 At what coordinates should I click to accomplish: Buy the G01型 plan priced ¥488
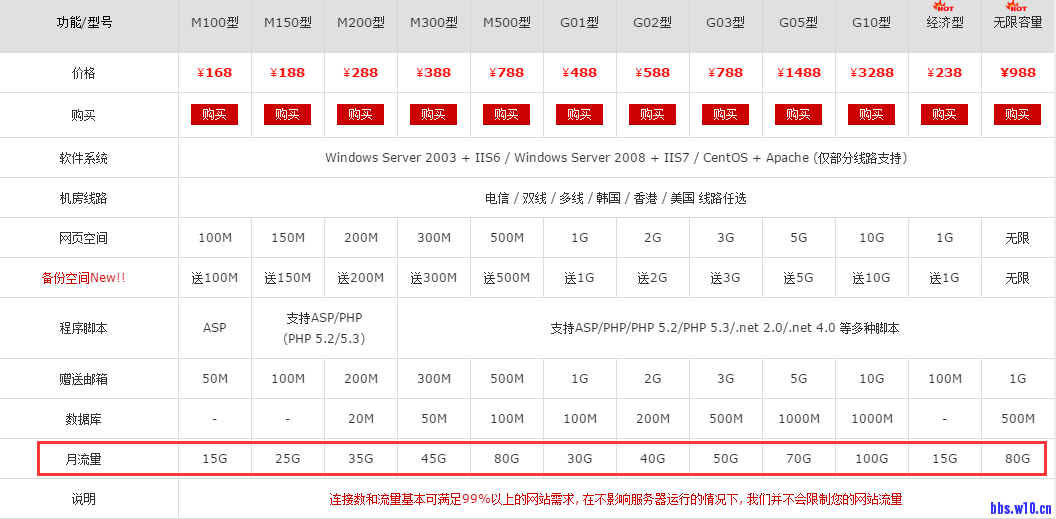click(x=579, y=115)
